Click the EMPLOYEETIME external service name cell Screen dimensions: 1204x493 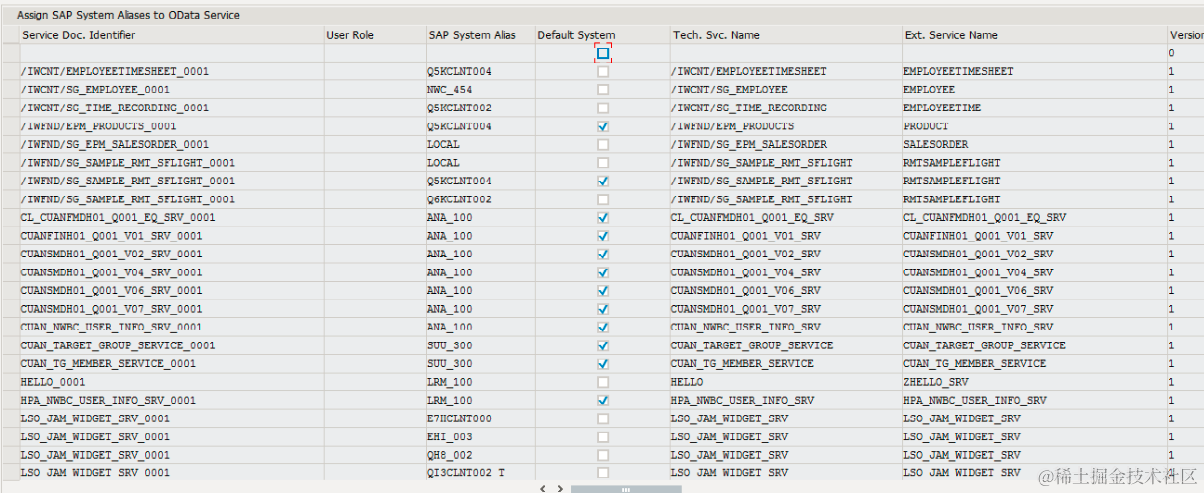(1034, 108)
